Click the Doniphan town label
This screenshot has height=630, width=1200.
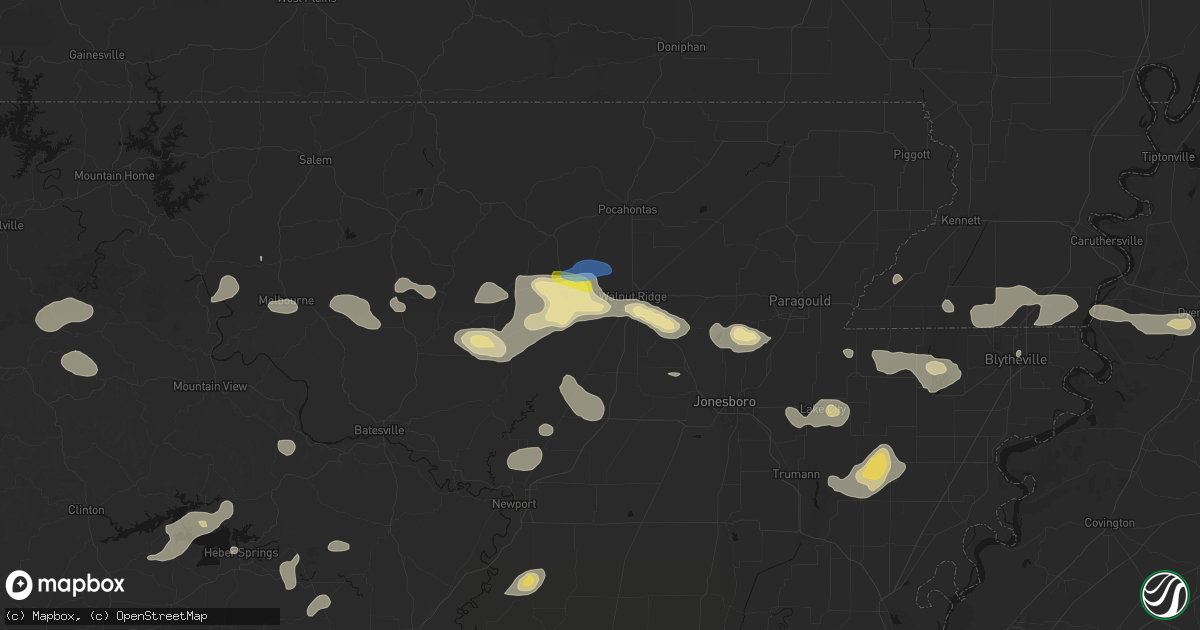pyautogui.click(x=682, y=47)
